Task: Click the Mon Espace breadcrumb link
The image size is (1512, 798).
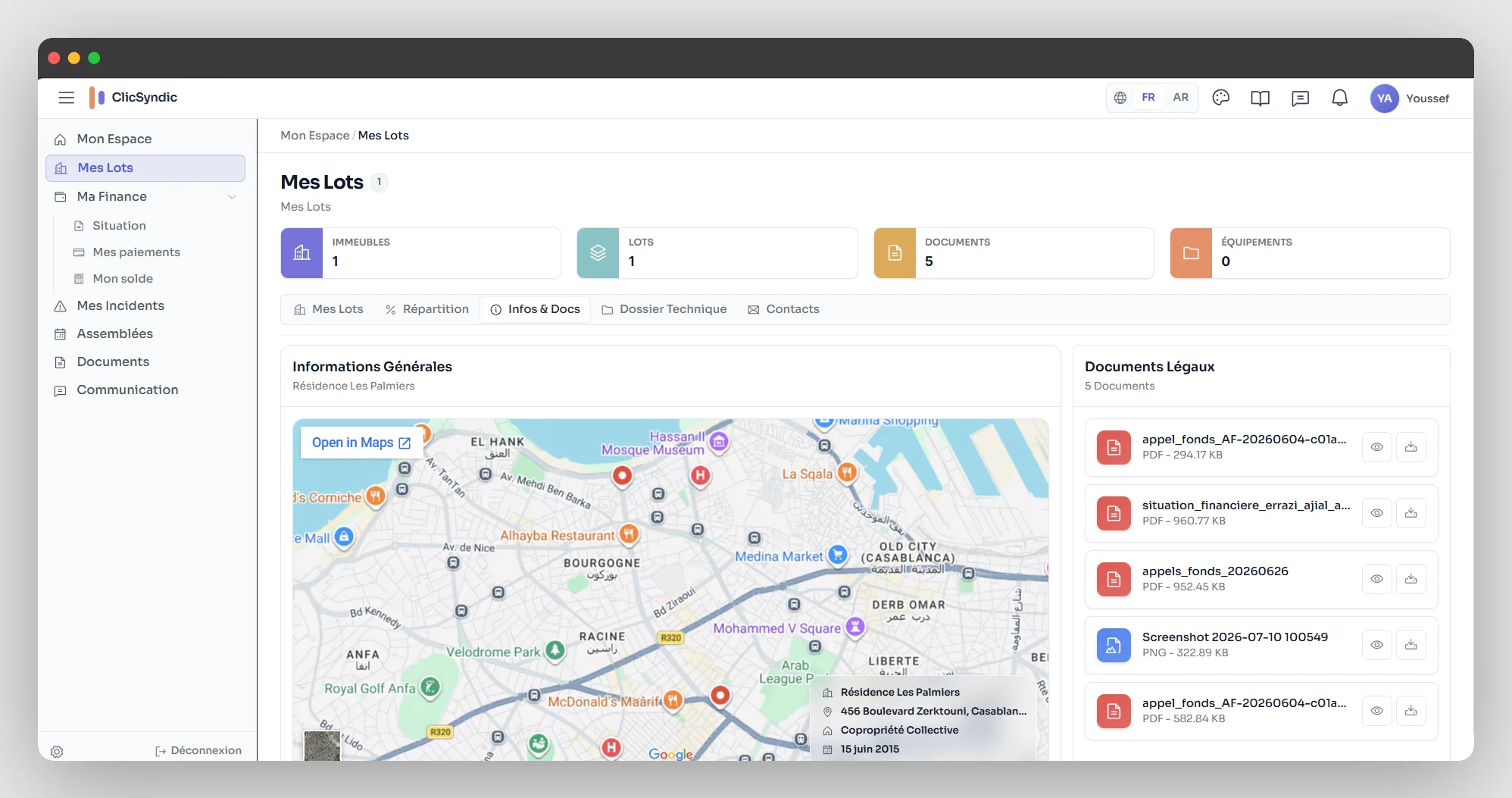Action: tap(315, 136)
